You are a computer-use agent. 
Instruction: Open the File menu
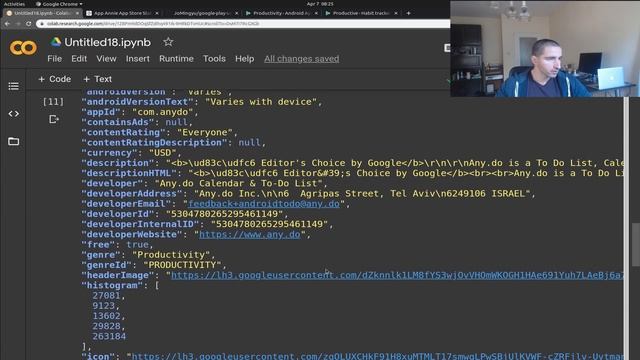[x=54, y=59]
